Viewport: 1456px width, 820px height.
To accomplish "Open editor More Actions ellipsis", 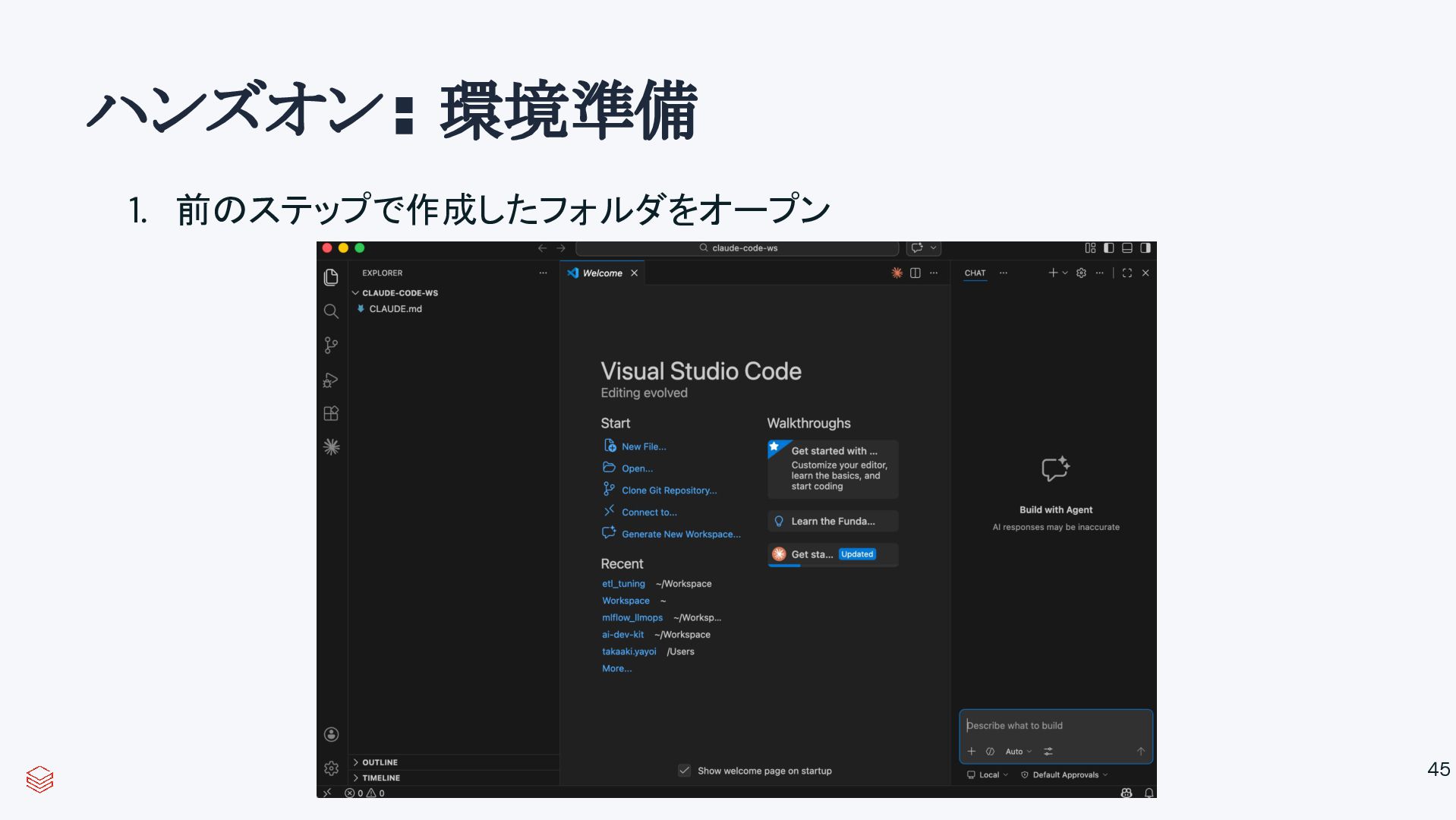I will point(934,273).
